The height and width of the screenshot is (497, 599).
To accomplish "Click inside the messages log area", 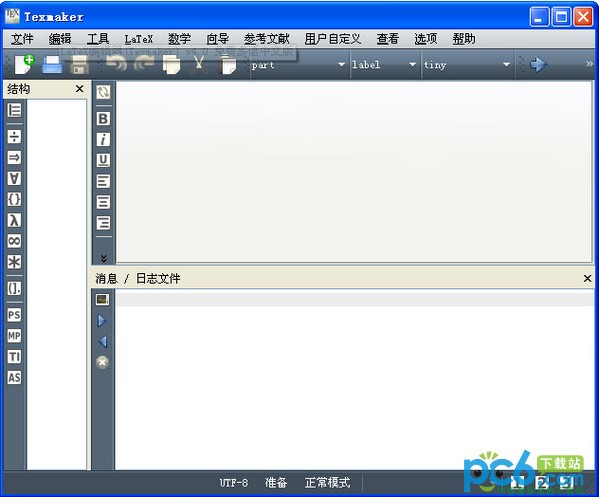I will pos(354,380).
